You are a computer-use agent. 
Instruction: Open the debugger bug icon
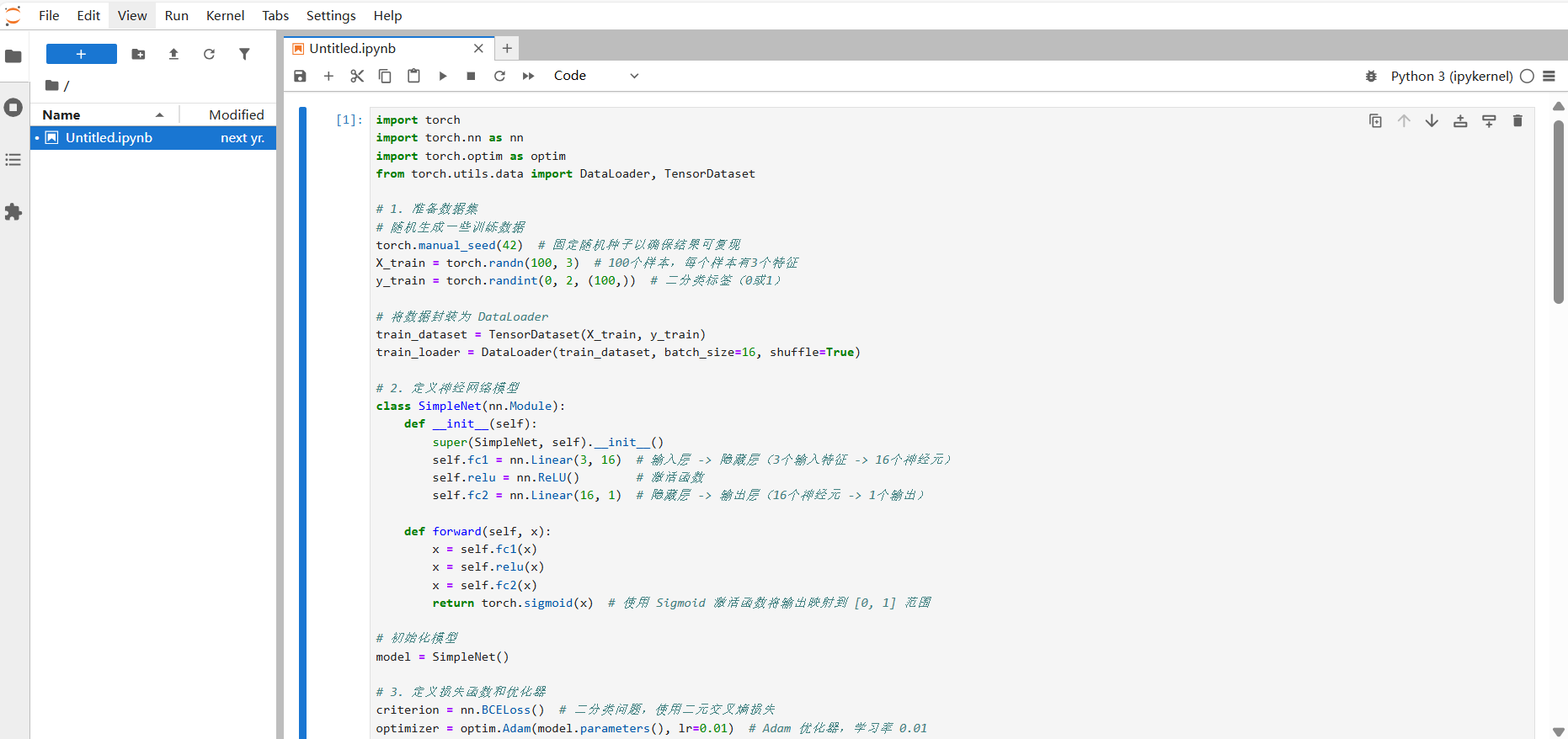[1371, 76]
